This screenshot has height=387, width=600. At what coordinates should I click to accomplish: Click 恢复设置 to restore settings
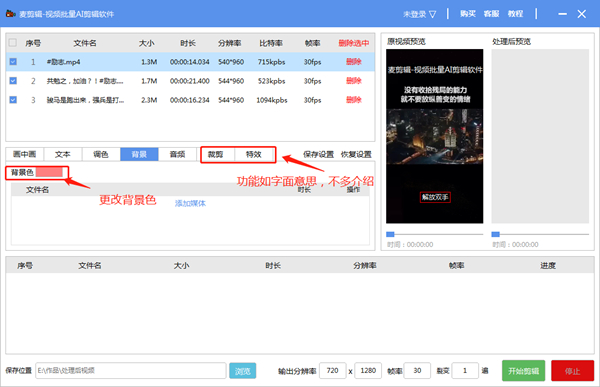click(x=356, y=154)
